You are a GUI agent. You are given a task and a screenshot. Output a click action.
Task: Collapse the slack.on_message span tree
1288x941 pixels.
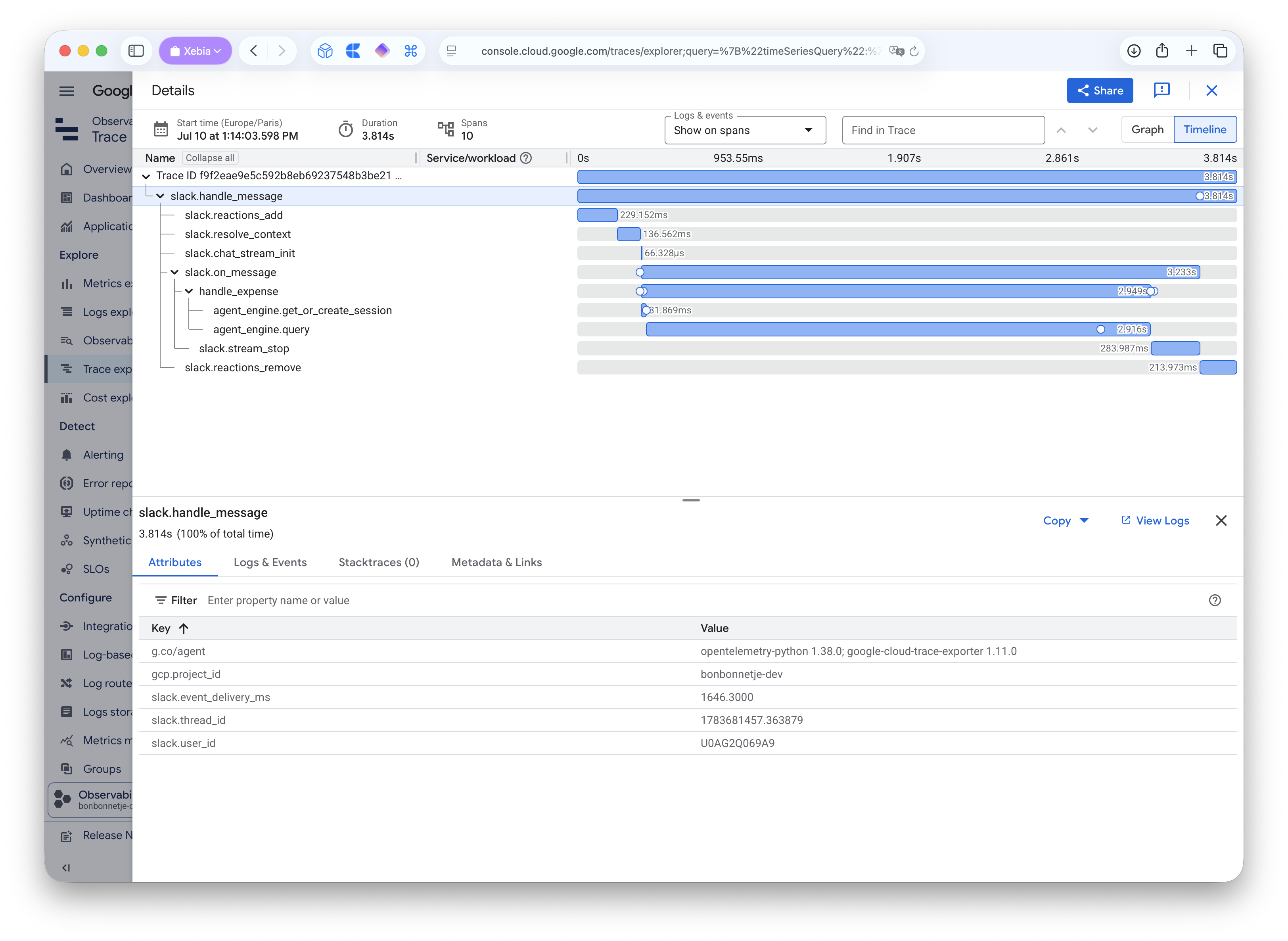tap(175, 272)
